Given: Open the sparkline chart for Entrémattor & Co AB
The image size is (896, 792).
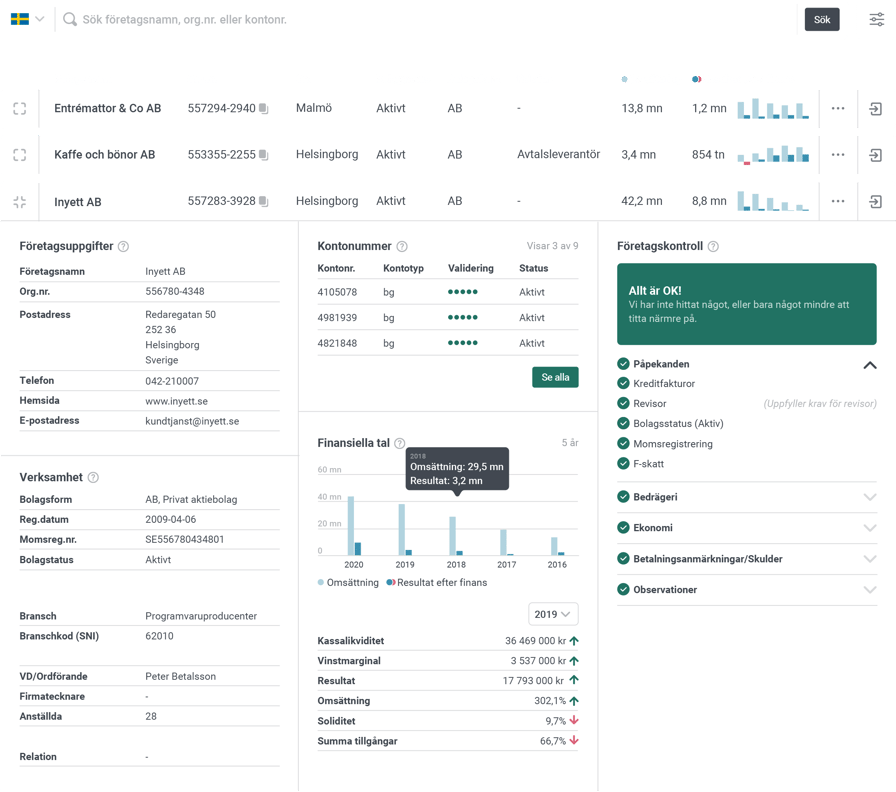Looking at the screenshot, I should point(773,109).
